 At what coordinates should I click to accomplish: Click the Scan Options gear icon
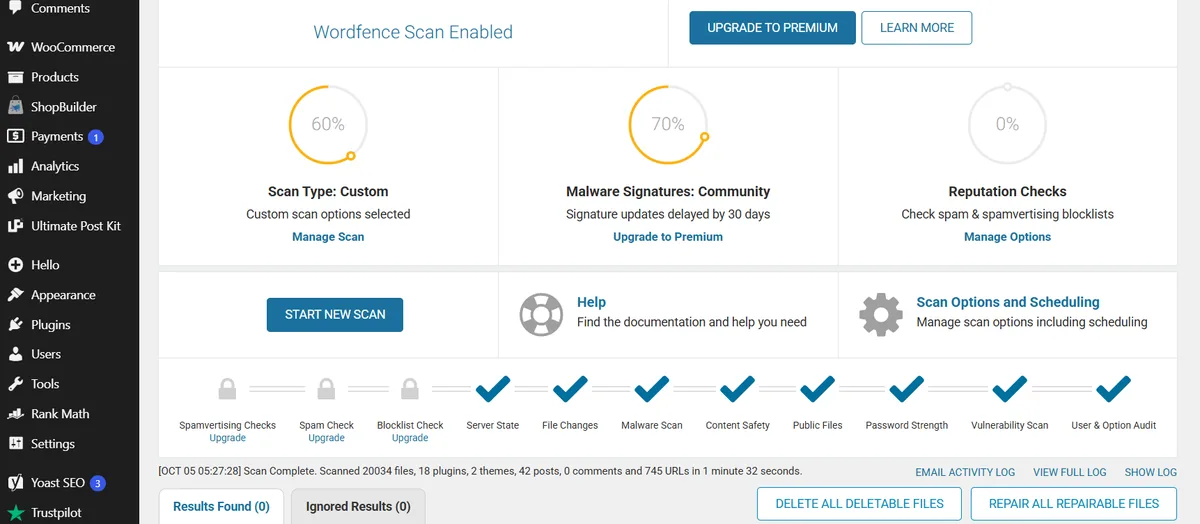[x=881, y=314]
